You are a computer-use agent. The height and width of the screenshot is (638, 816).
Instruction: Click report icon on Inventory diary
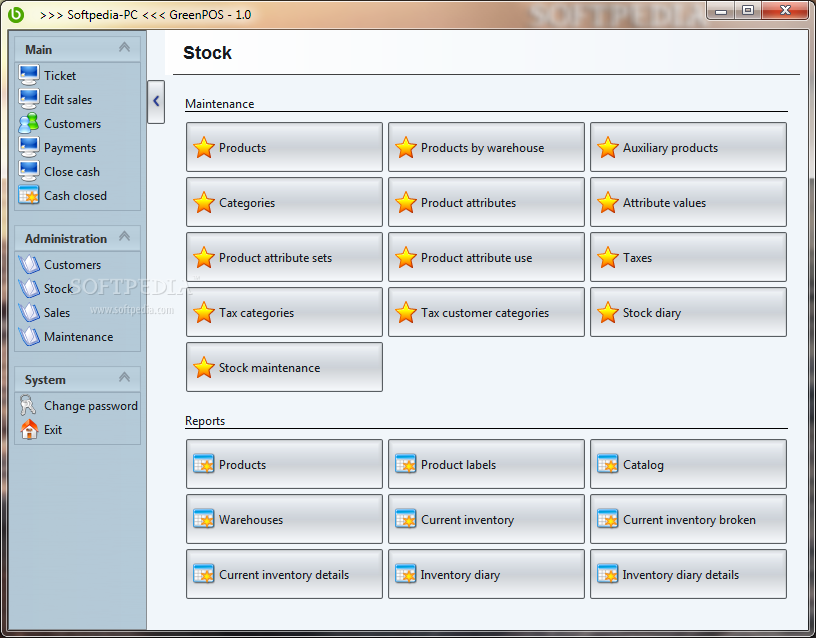(x=405, y=574)
